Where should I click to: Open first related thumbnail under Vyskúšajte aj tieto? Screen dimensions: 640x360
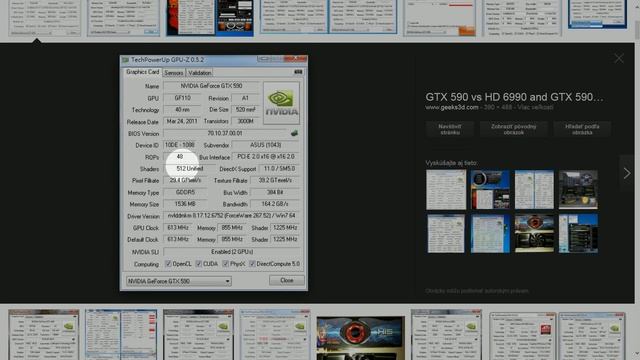(446, 190)
